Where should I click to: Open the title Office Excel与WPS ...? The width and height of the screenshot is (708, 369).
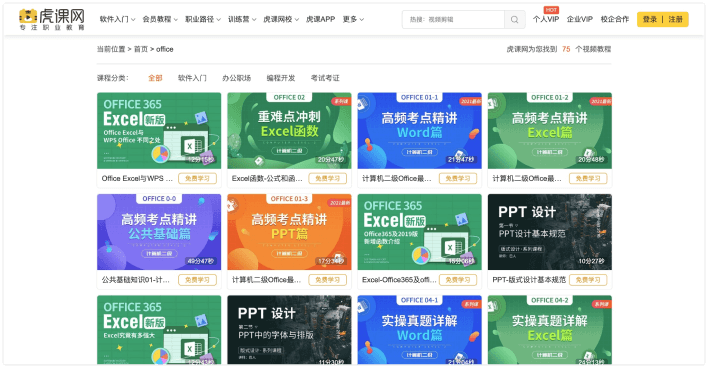coord(137,178)
